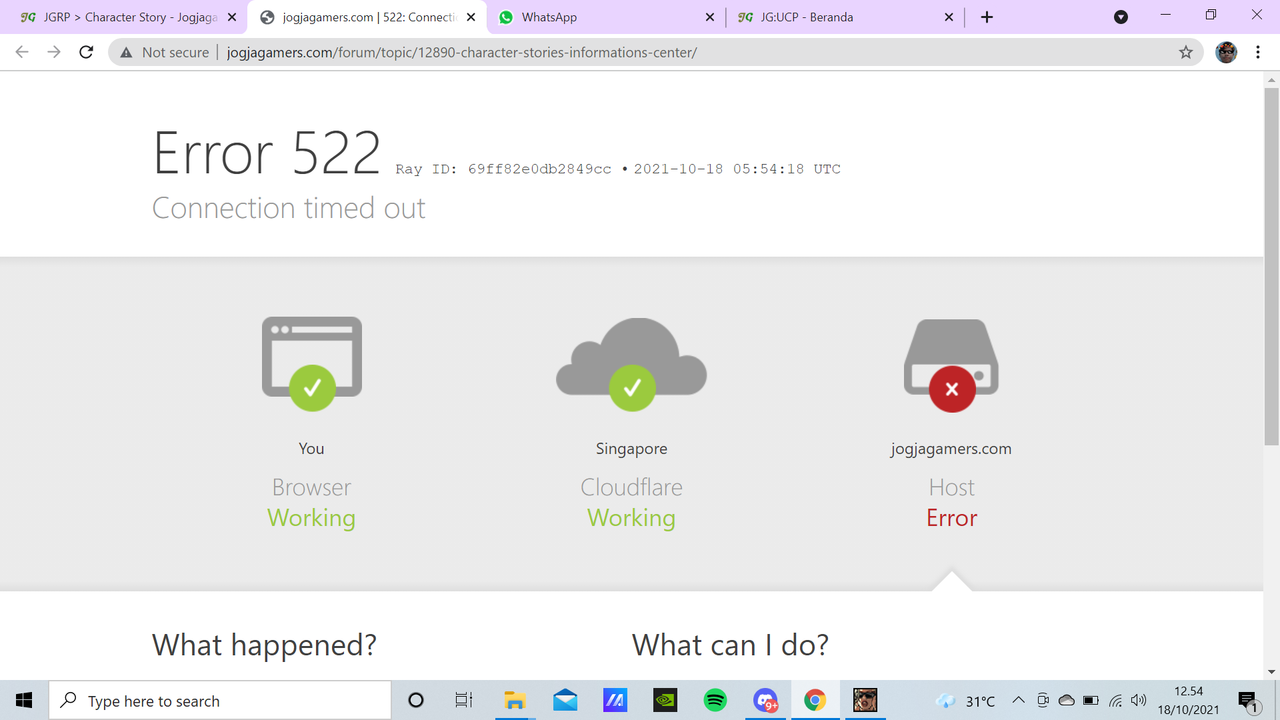Open the blue app after Mail
1280x720 pixels.
(615, 701)
